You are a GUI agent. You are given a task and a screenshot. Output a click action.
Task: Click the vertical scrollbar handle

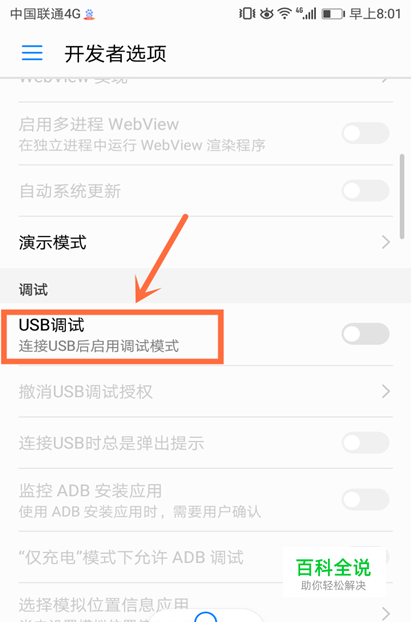pos(402,197)
